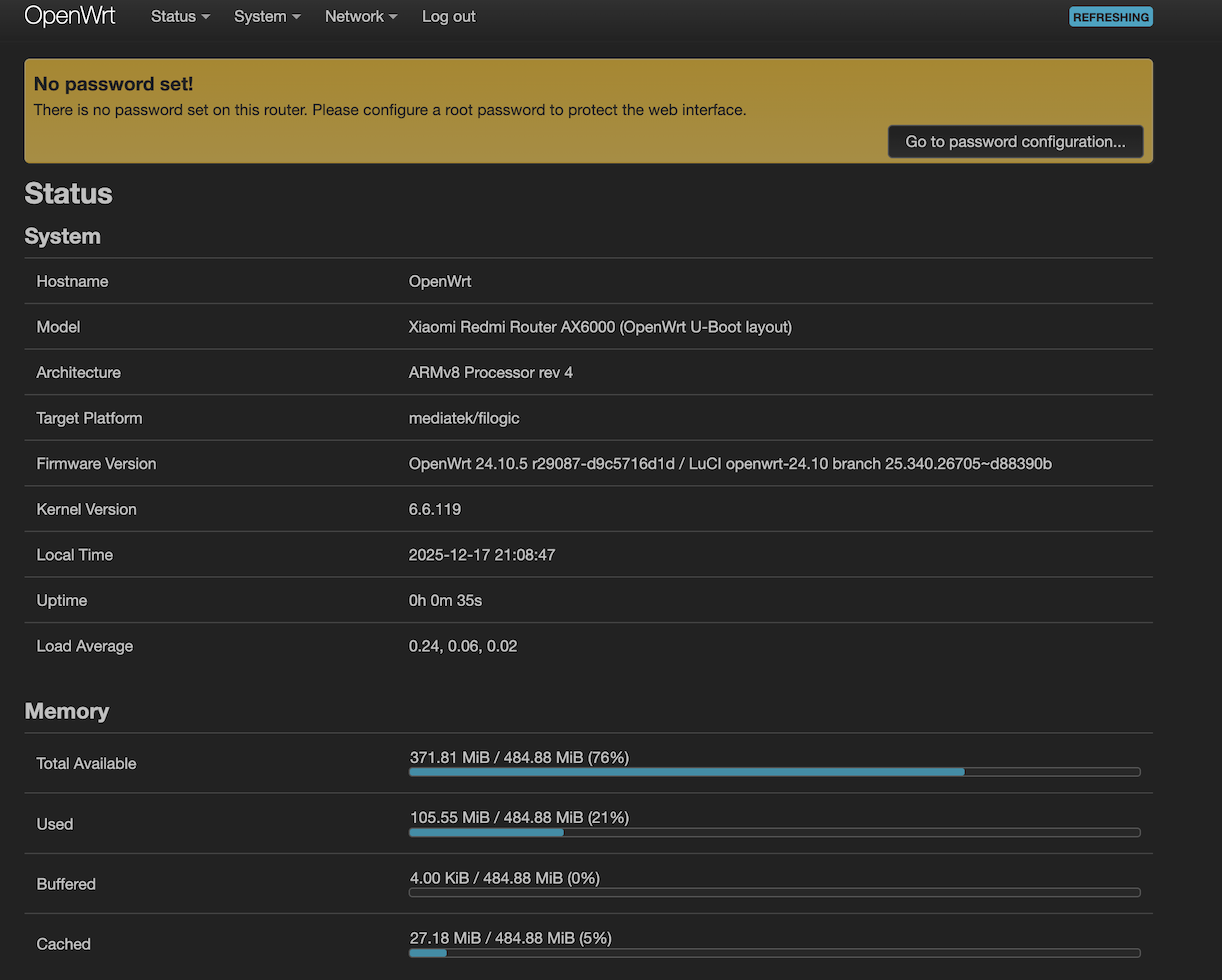1222x980 pixels.
Task: Click the 'No password set!' warning heading
Action: tap(113, 84)
